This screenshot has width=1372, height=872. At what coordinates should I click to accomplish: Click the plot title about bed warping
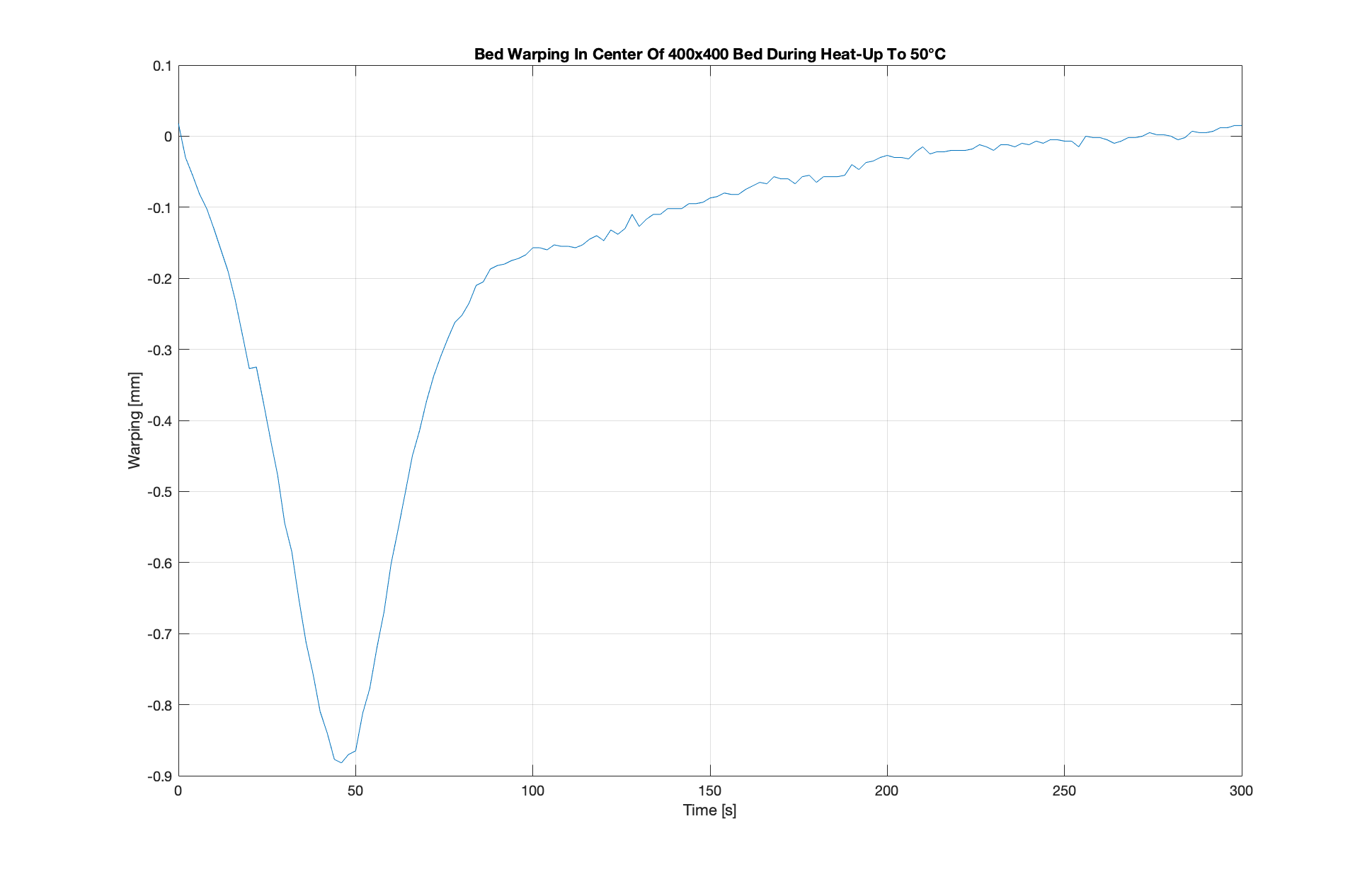pyautogui.click(x=709, y=54)
